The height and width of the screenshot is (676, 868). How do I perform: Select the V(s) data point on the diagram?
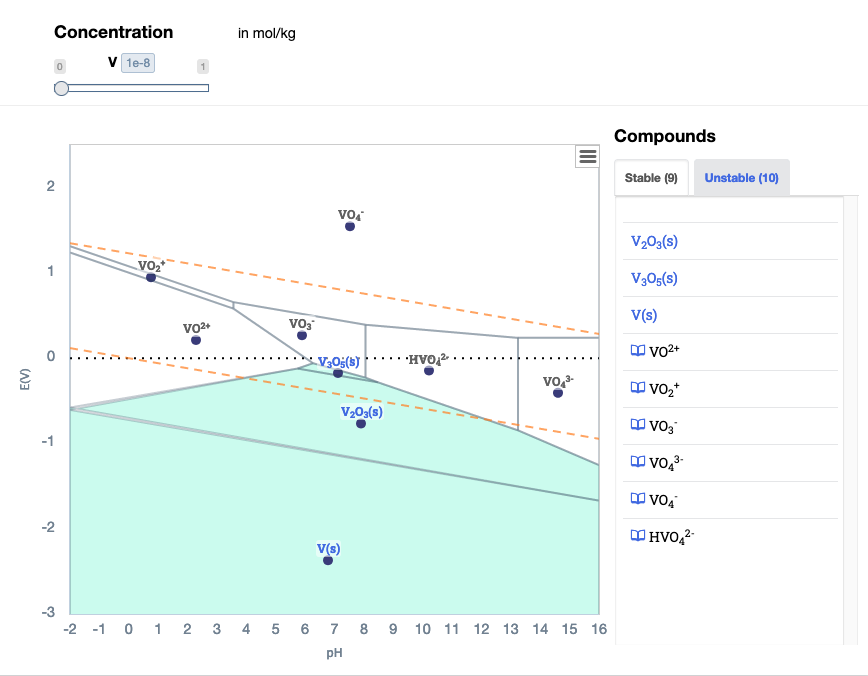point(328,559)
